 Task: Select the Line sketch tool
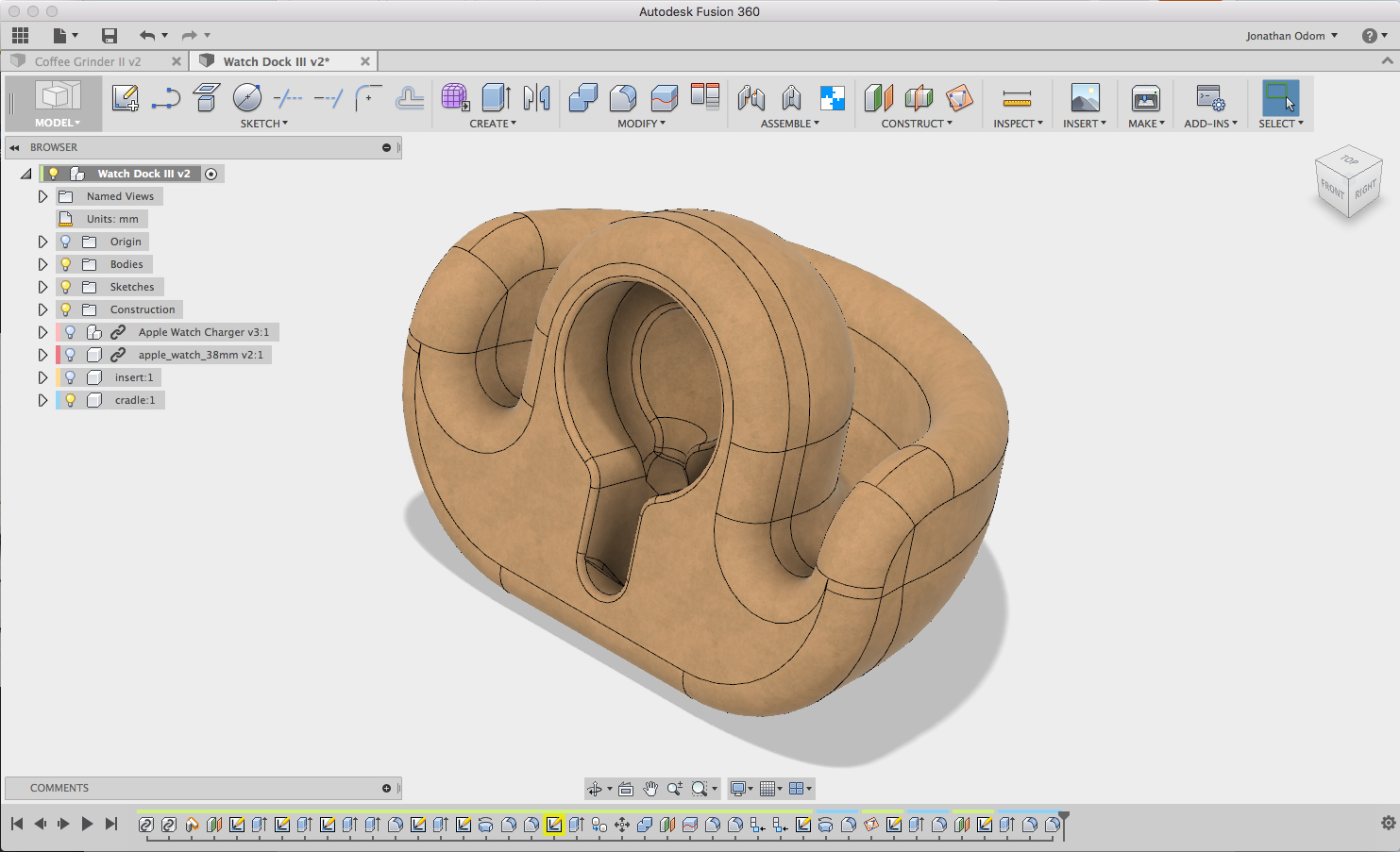tap(165, 97)
